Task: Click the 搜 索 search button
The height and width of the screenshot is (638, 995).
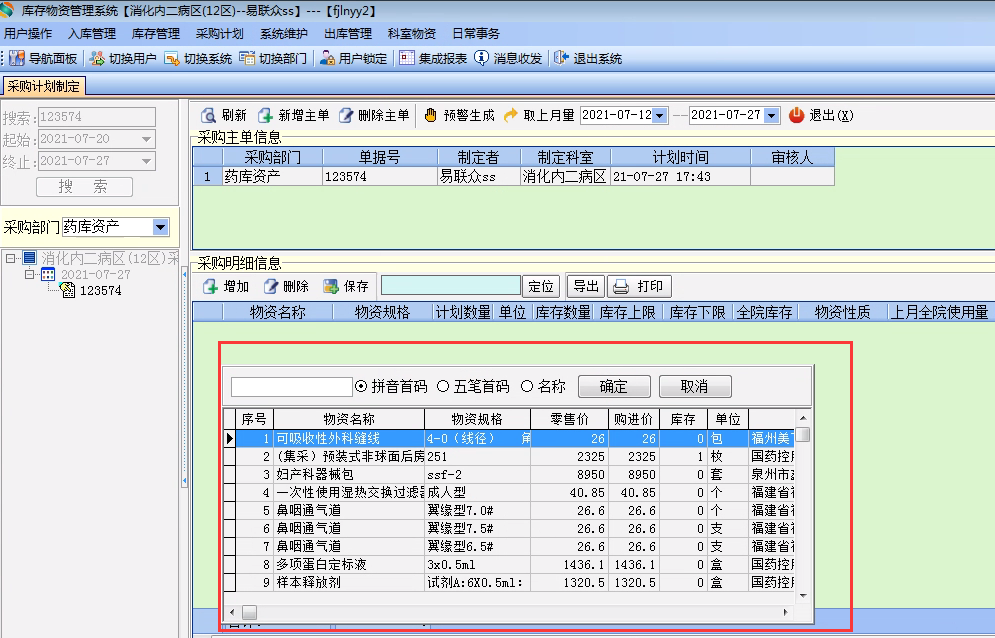Action: coord(84,187)
